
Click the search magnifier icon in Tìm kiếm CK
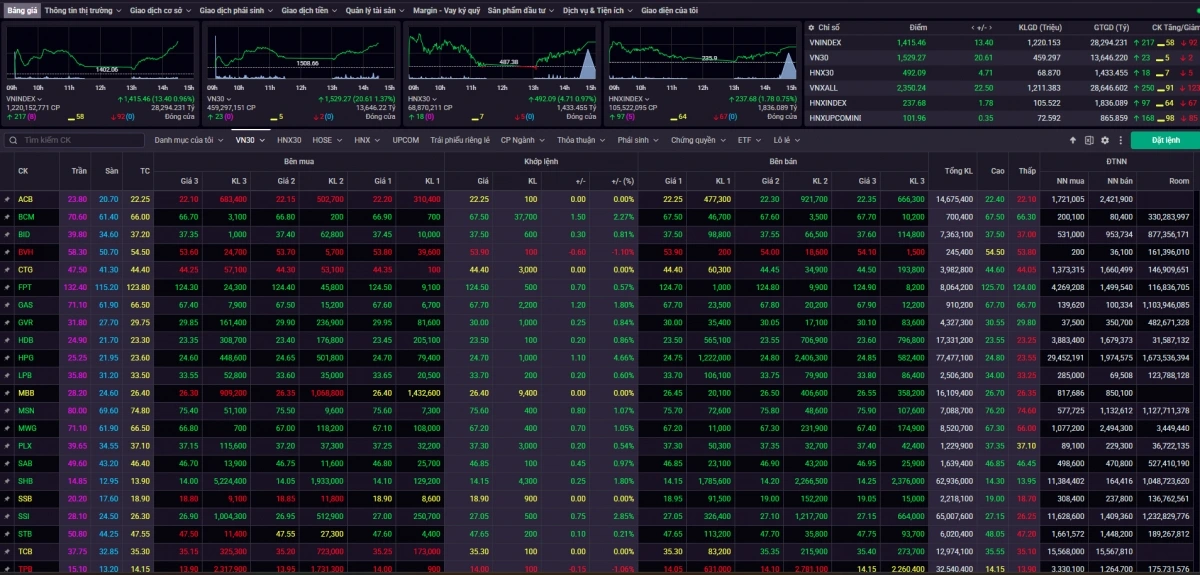click(x=14, y=140)
